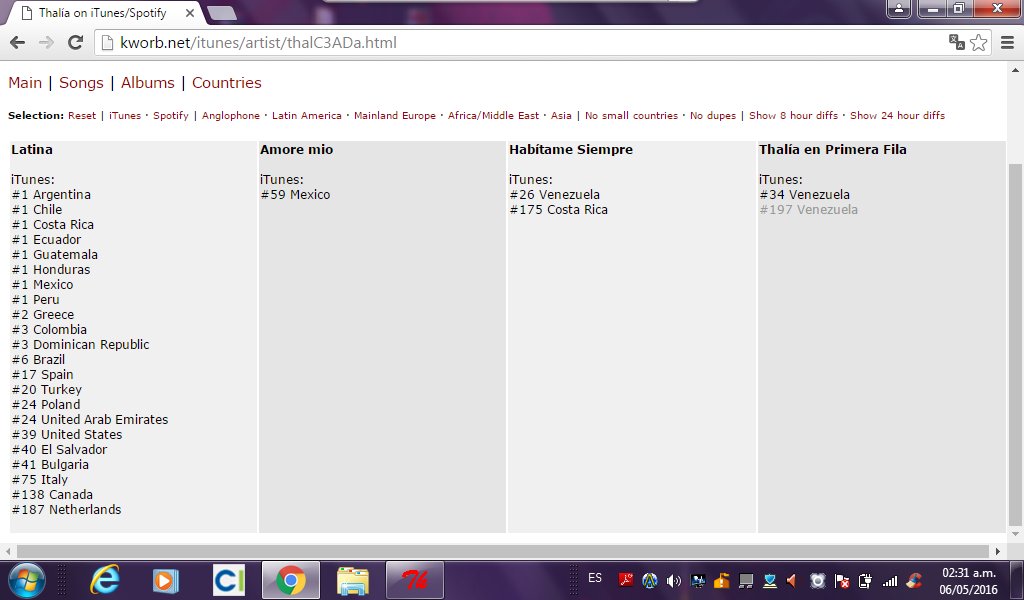
Task: Click the volume speaker tray icon
Action: (673, 580)
